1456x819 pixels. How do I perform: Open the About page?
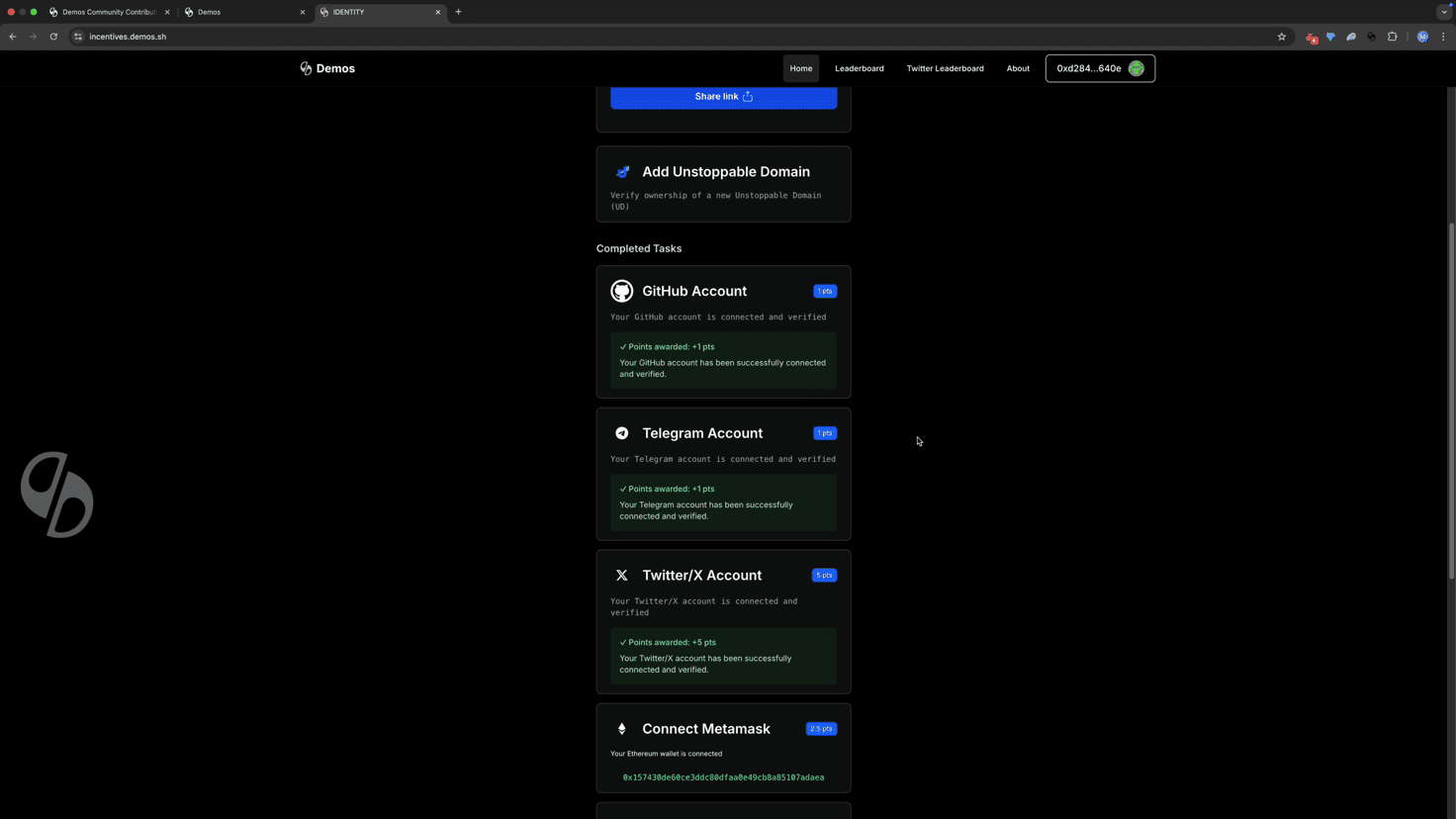point(1018,68)
